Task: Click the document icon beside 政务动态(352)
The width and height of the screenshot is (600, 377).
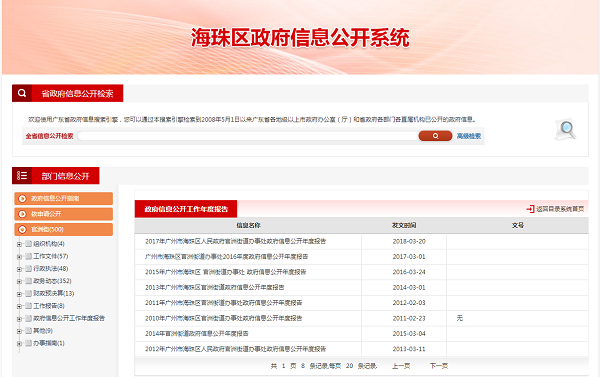Action: point(28,281)
